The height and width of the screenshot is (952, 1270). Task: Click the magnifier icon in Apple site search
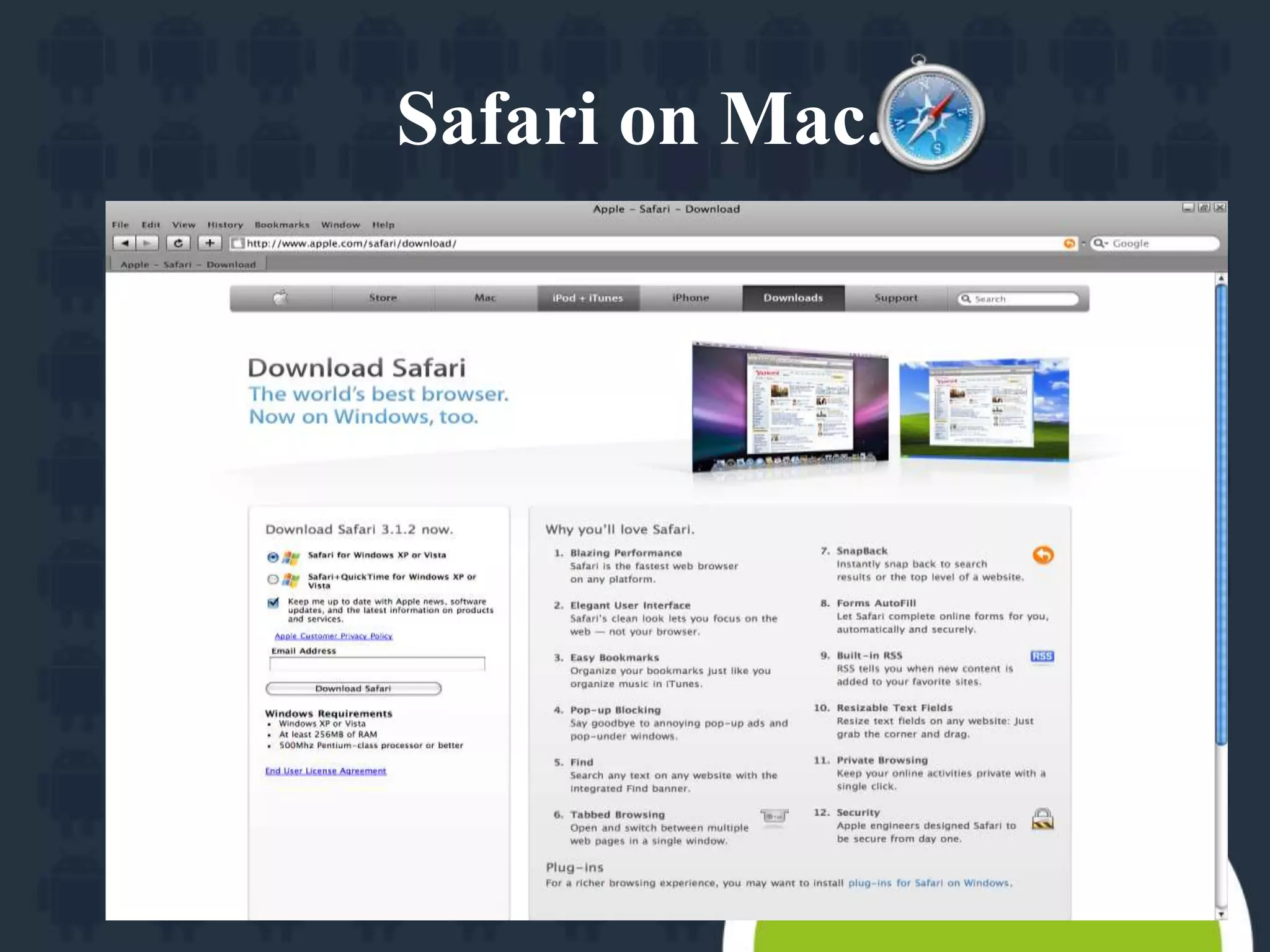coord(966,299)
